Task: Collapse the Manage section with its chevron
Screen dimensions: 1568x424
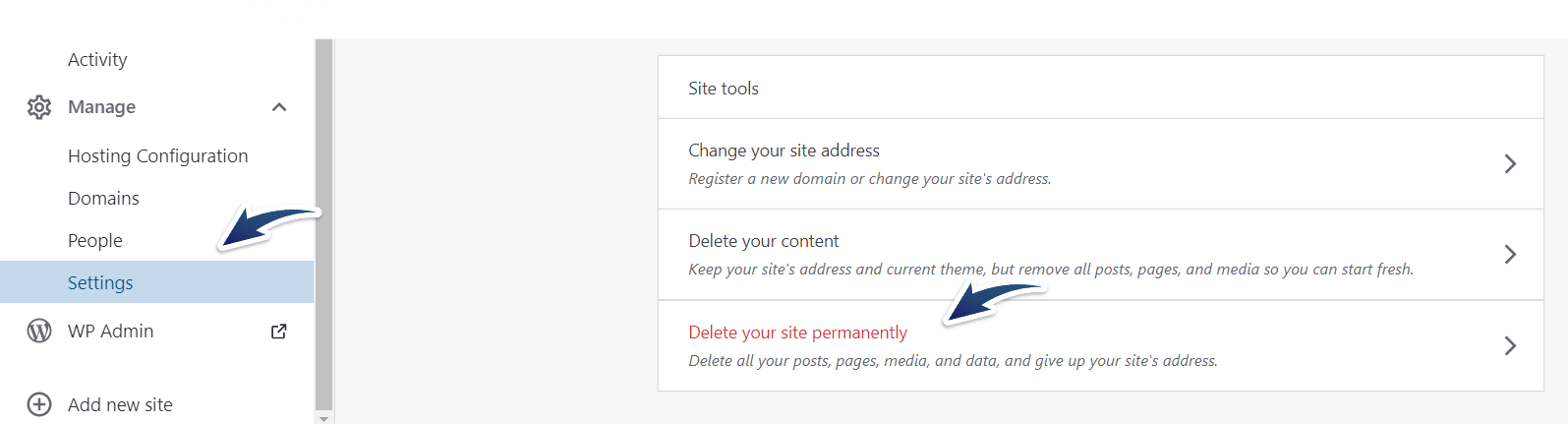Action: point(279,107)
